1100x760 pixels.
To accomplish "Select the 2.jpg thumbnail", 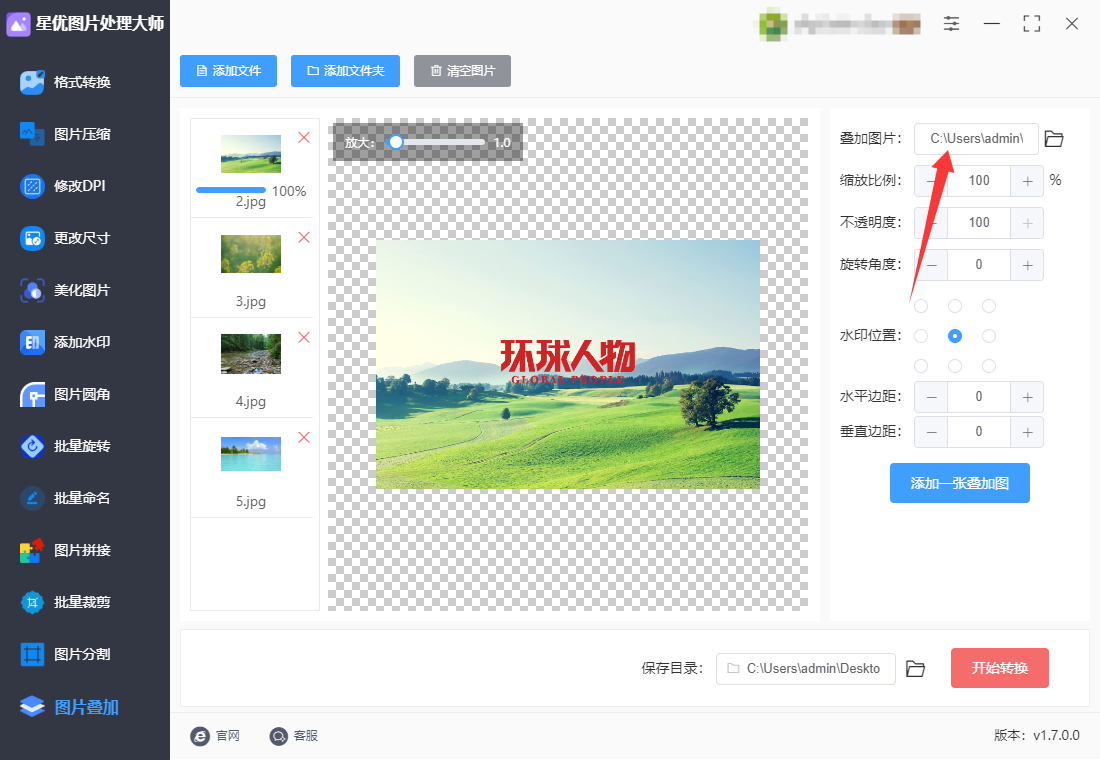I will click(x=250, y=154).
